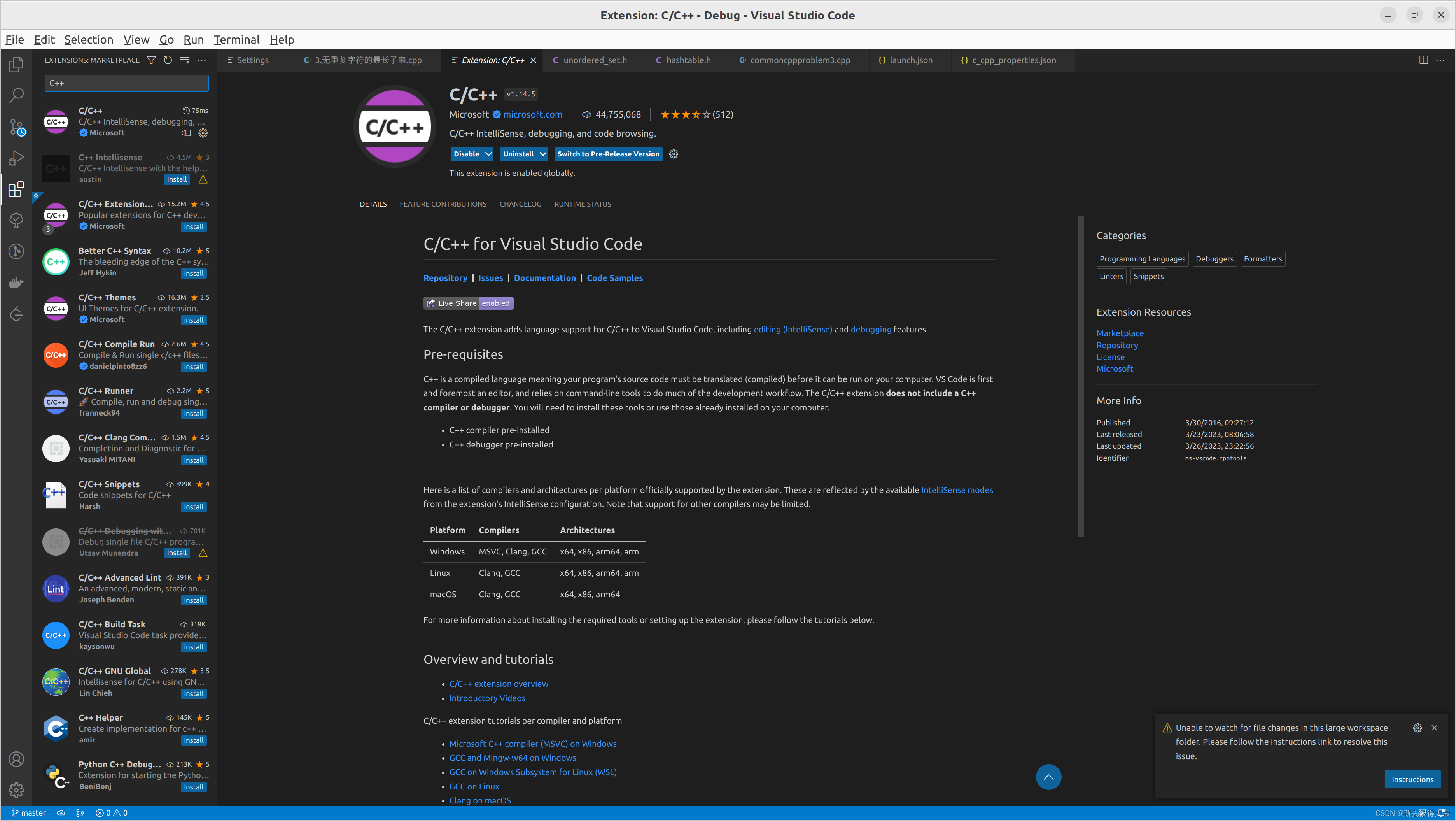Click the extension search input field

127,83
